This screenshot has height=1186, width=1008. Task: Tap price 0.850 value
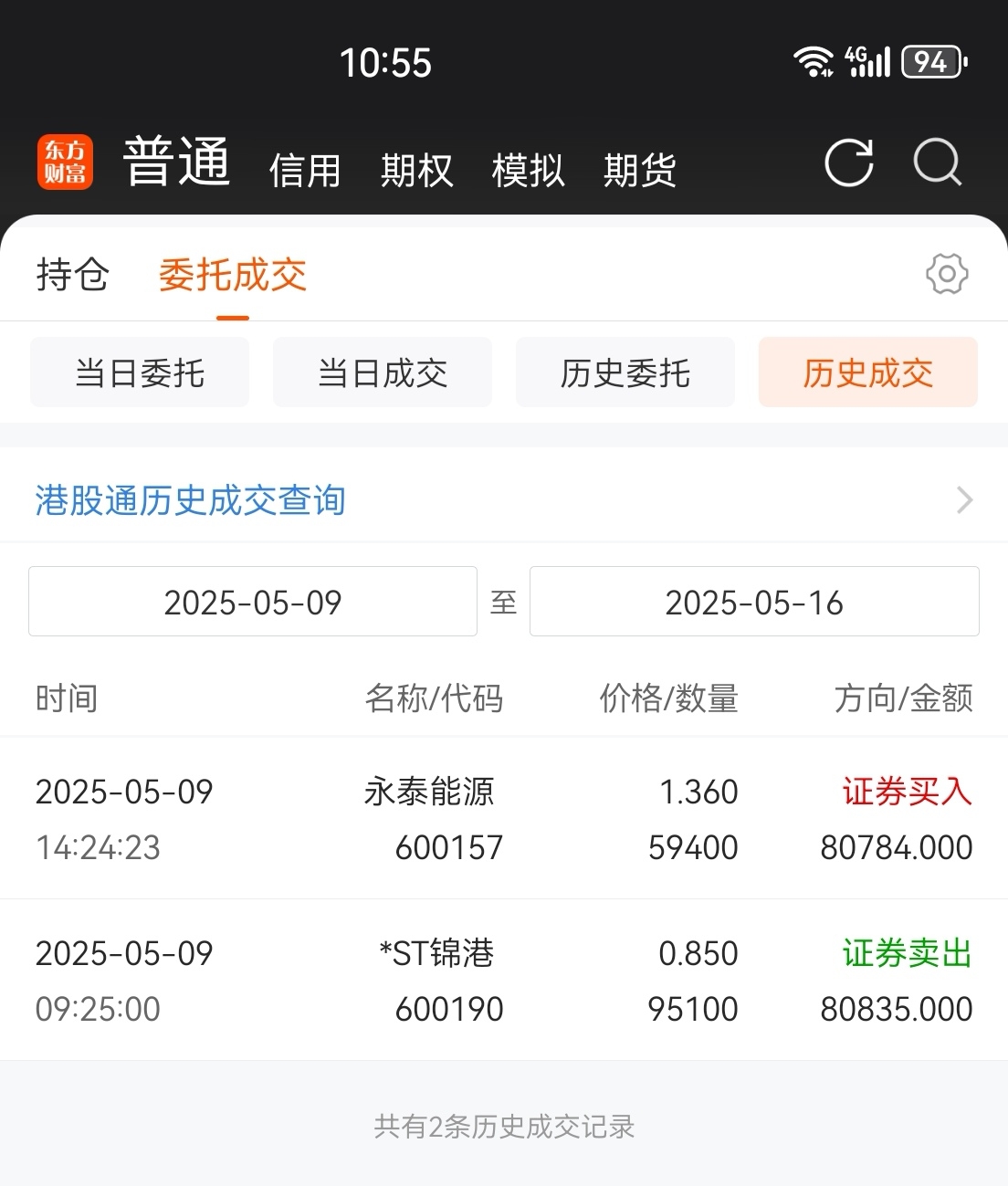(x=698, y=953)
